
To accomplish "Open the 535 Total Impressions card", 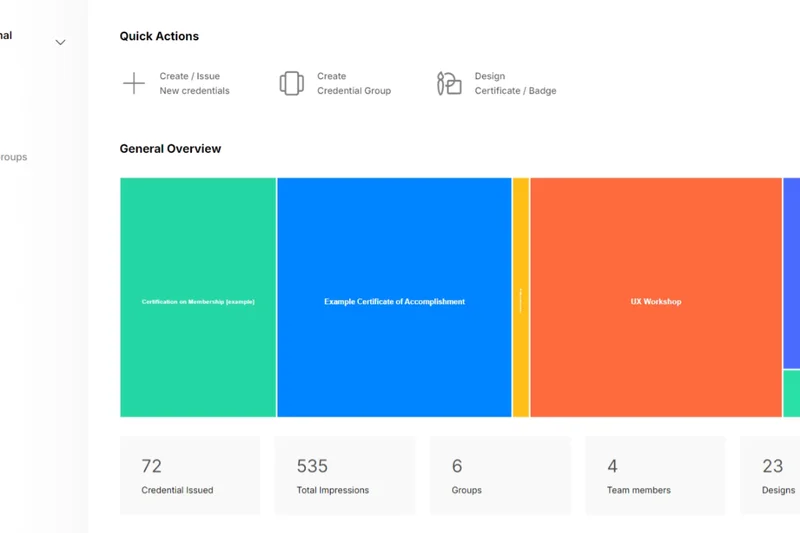I will click(x=344, y=475).
